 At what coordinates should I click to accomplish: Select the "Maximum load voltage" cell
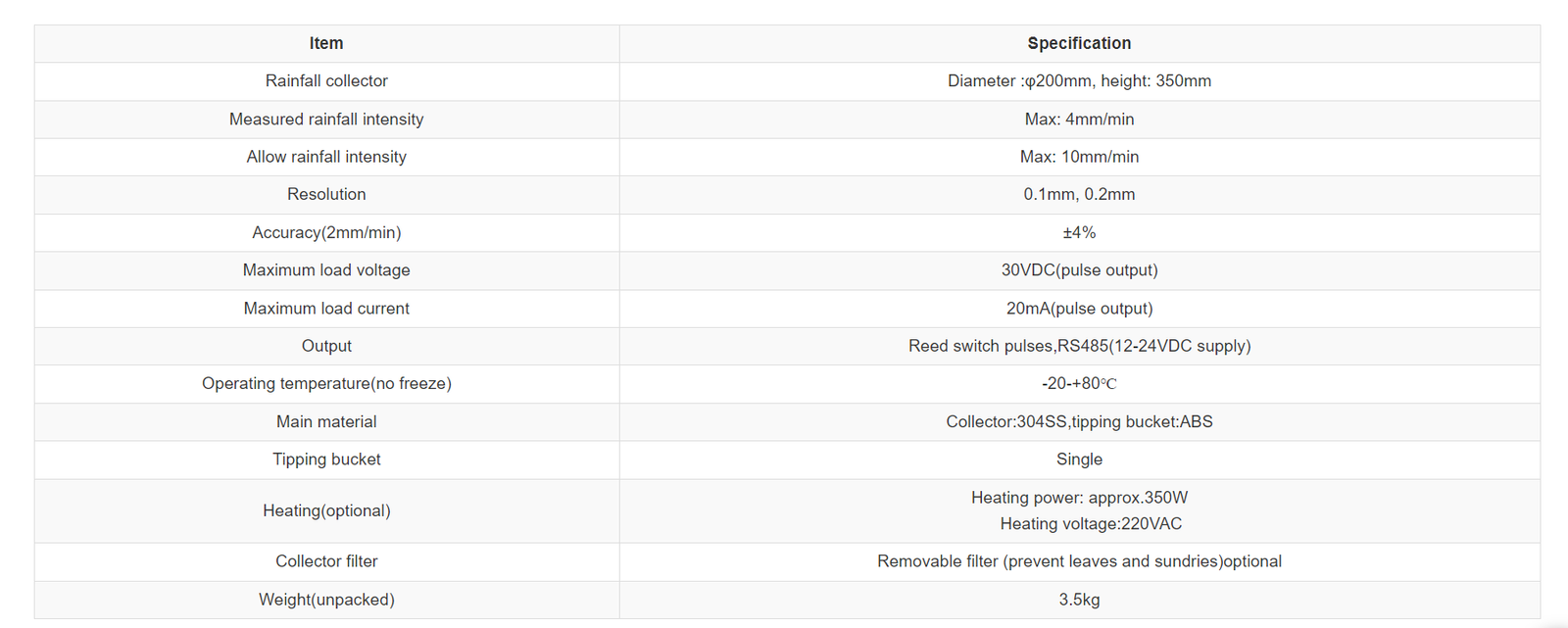(326, 270)
